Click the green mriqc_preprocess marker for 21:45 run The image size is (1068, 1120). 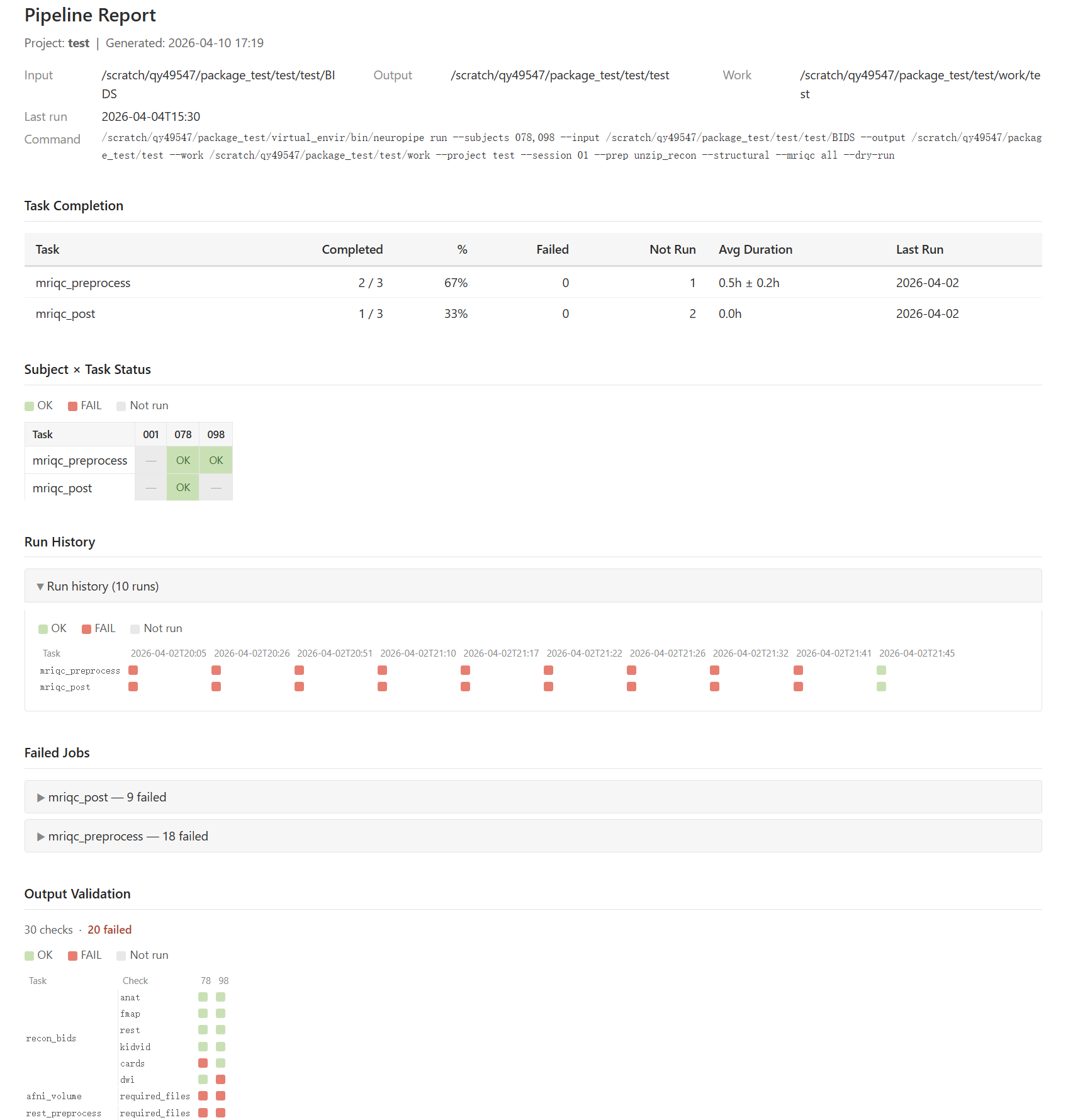tap(881, 670)
